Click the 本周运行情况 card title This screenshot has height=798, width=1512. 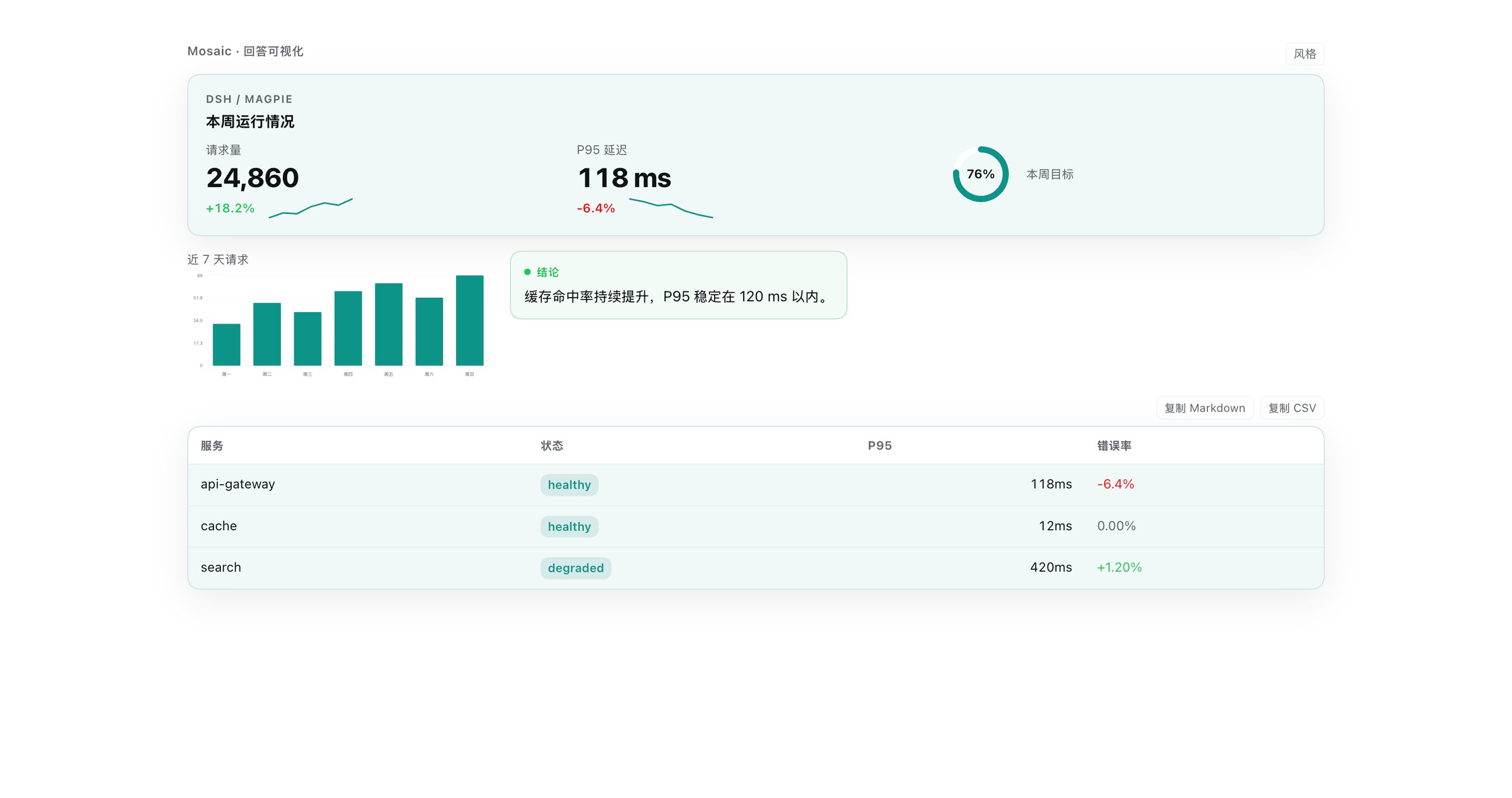point(250,121)
